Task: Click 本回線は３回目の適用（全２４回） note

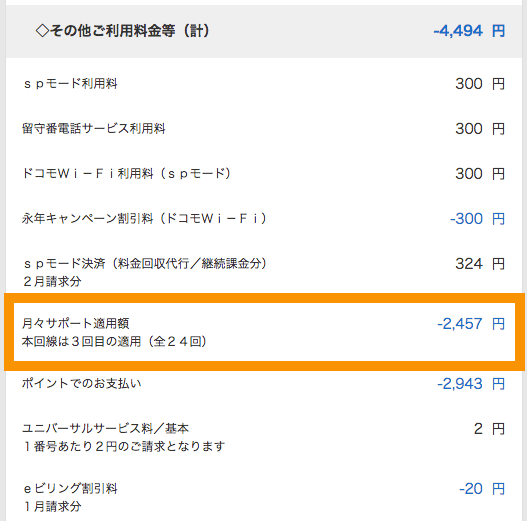Action: click(x=114, y=342)
